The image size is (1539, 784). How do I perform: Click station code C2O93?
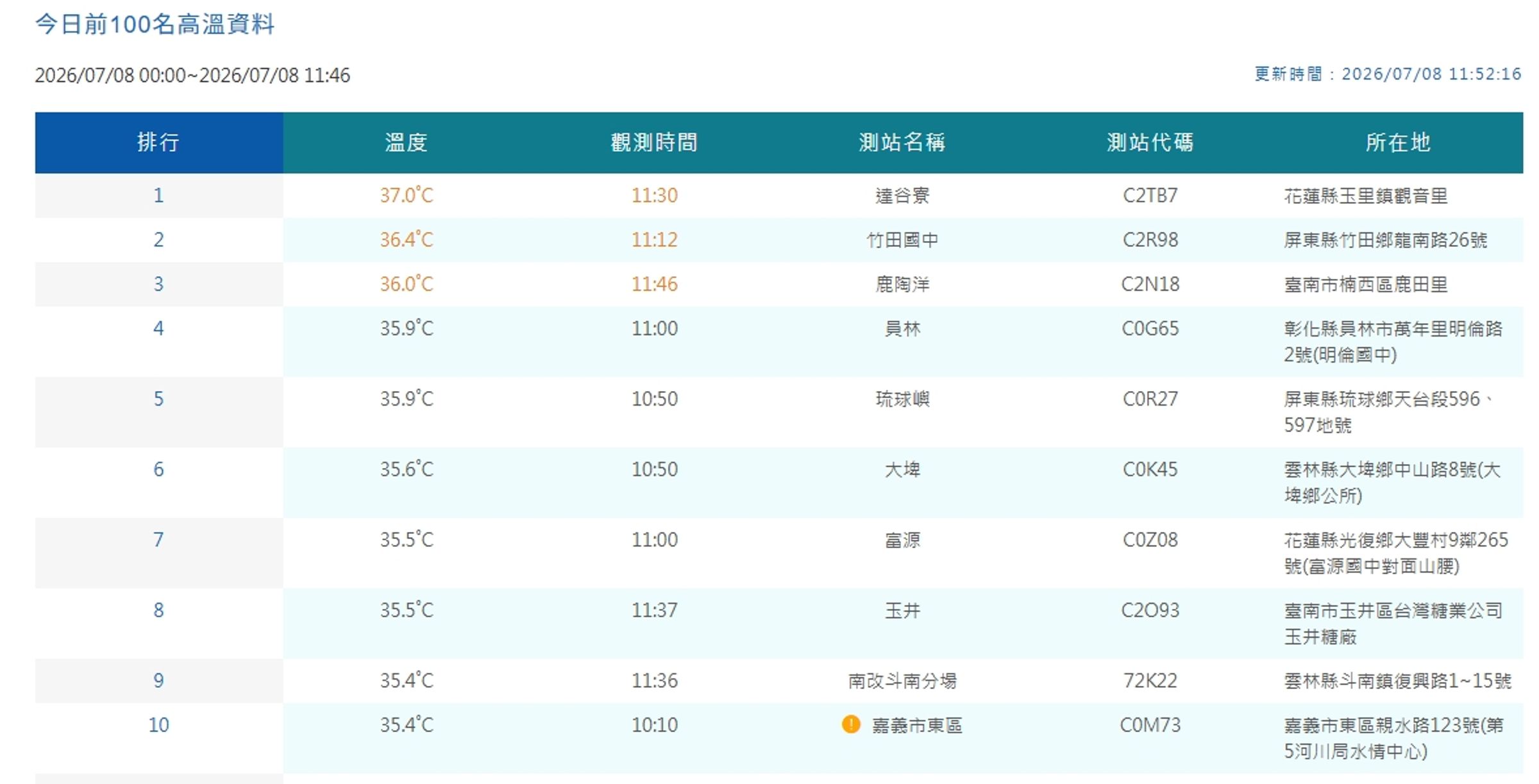[1150, 610]
